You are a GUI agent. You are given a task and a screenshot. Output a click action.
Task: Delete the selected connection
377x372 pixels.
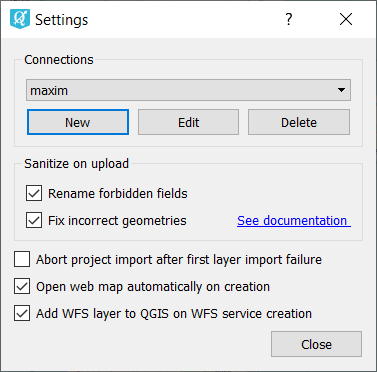click(299, 122)
